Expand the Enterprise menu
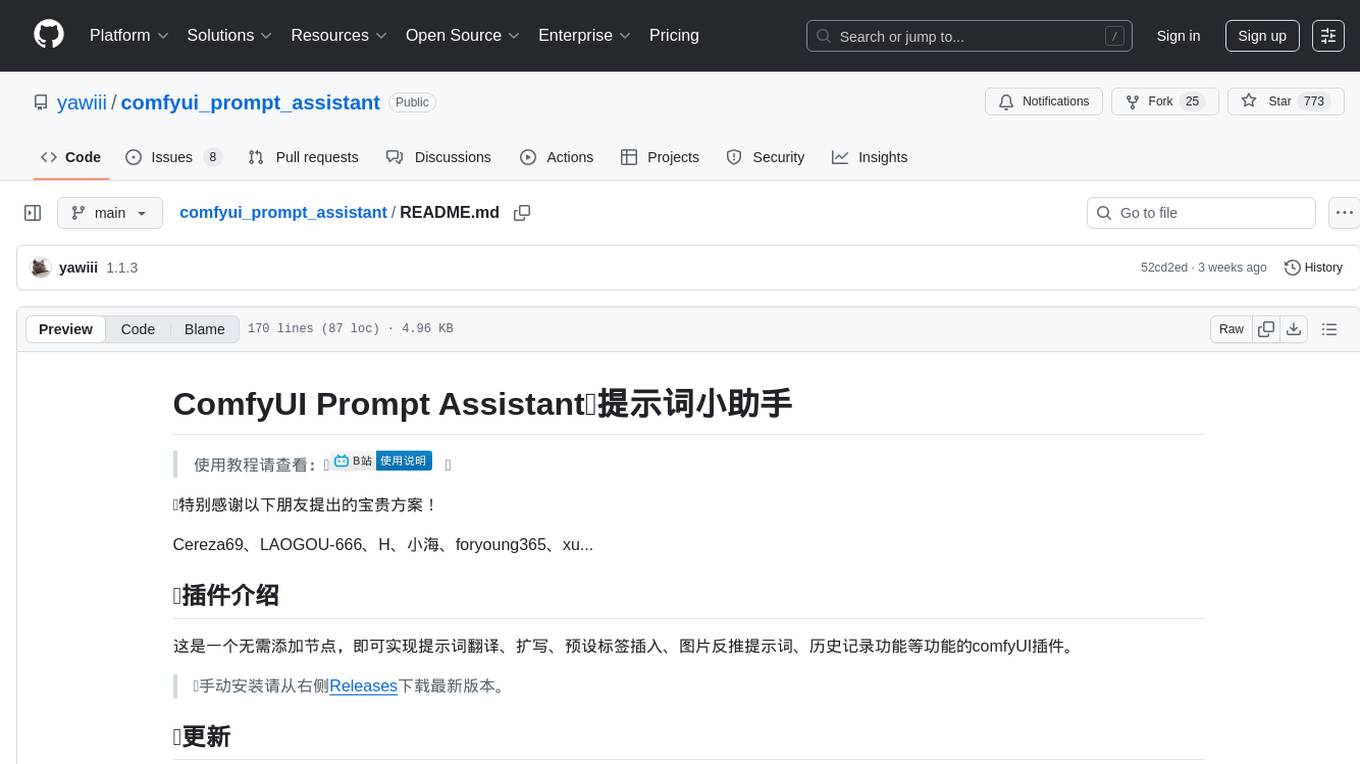1360x764 pixels. click(x=584, y=35)
